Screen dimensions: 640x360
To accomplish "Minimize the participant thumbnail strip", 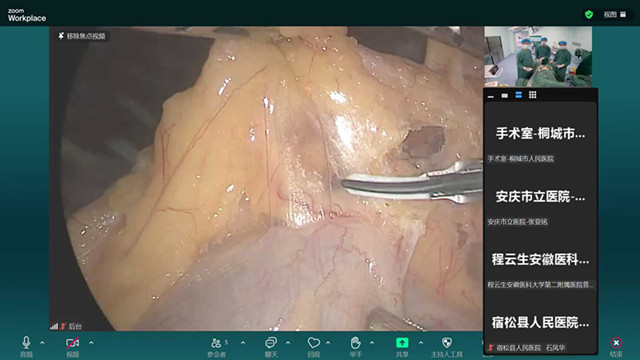I will pos(491,96).
